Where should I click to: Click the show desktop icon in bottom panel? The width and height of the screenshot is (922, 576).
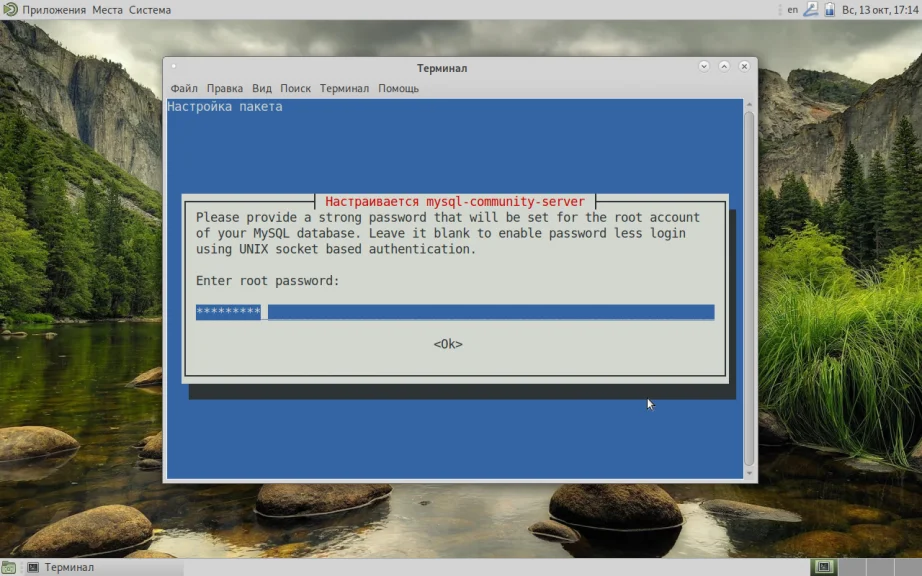point(8,567)
